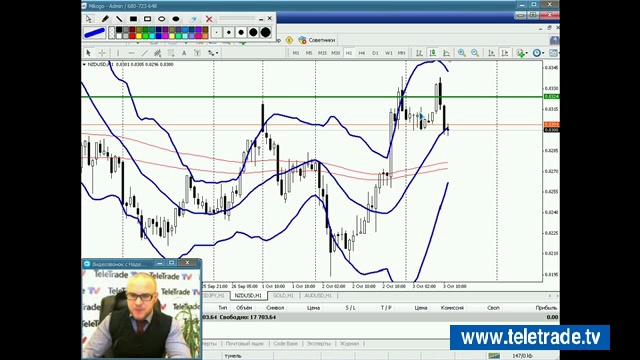The image size is (640, 360).
Task: Select the outlined rectangle shape tool
Action: pos(147,19)
